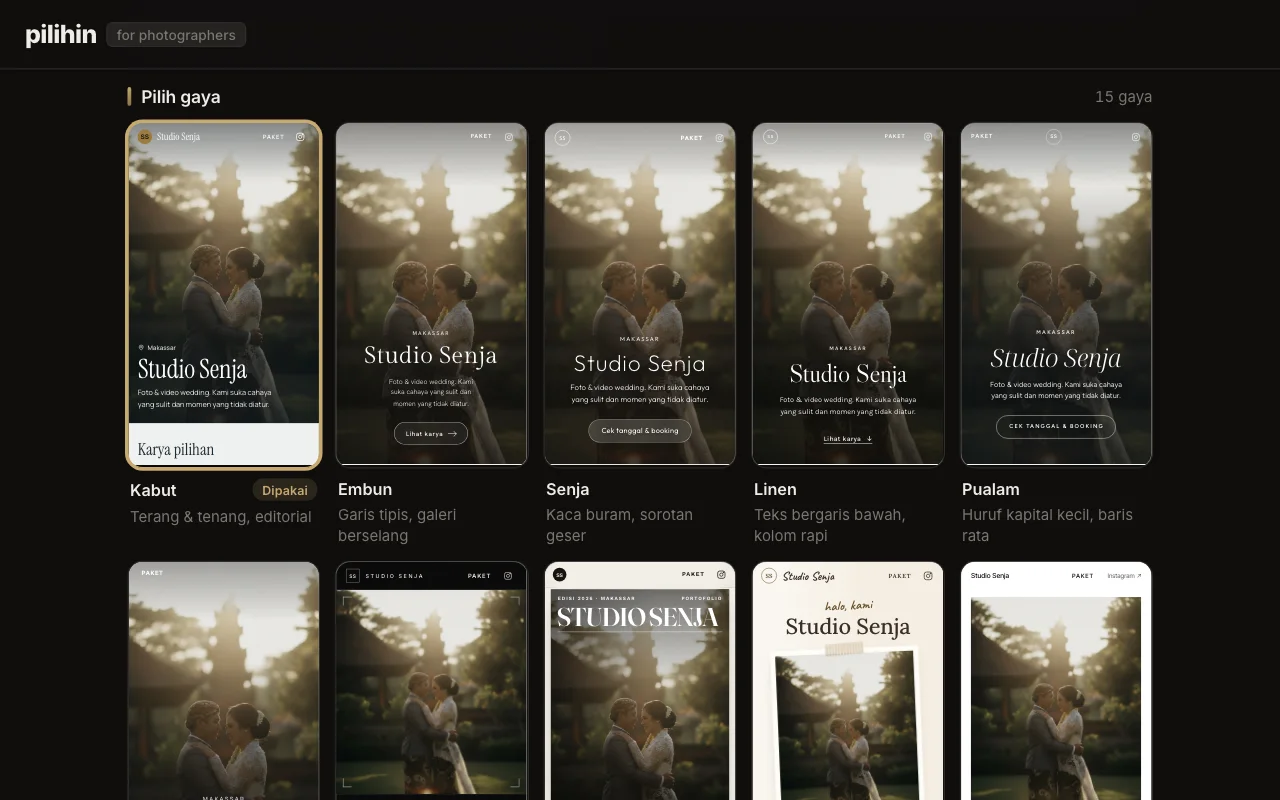Click the Dipakai badge beside Kabut

pos(285,490)
